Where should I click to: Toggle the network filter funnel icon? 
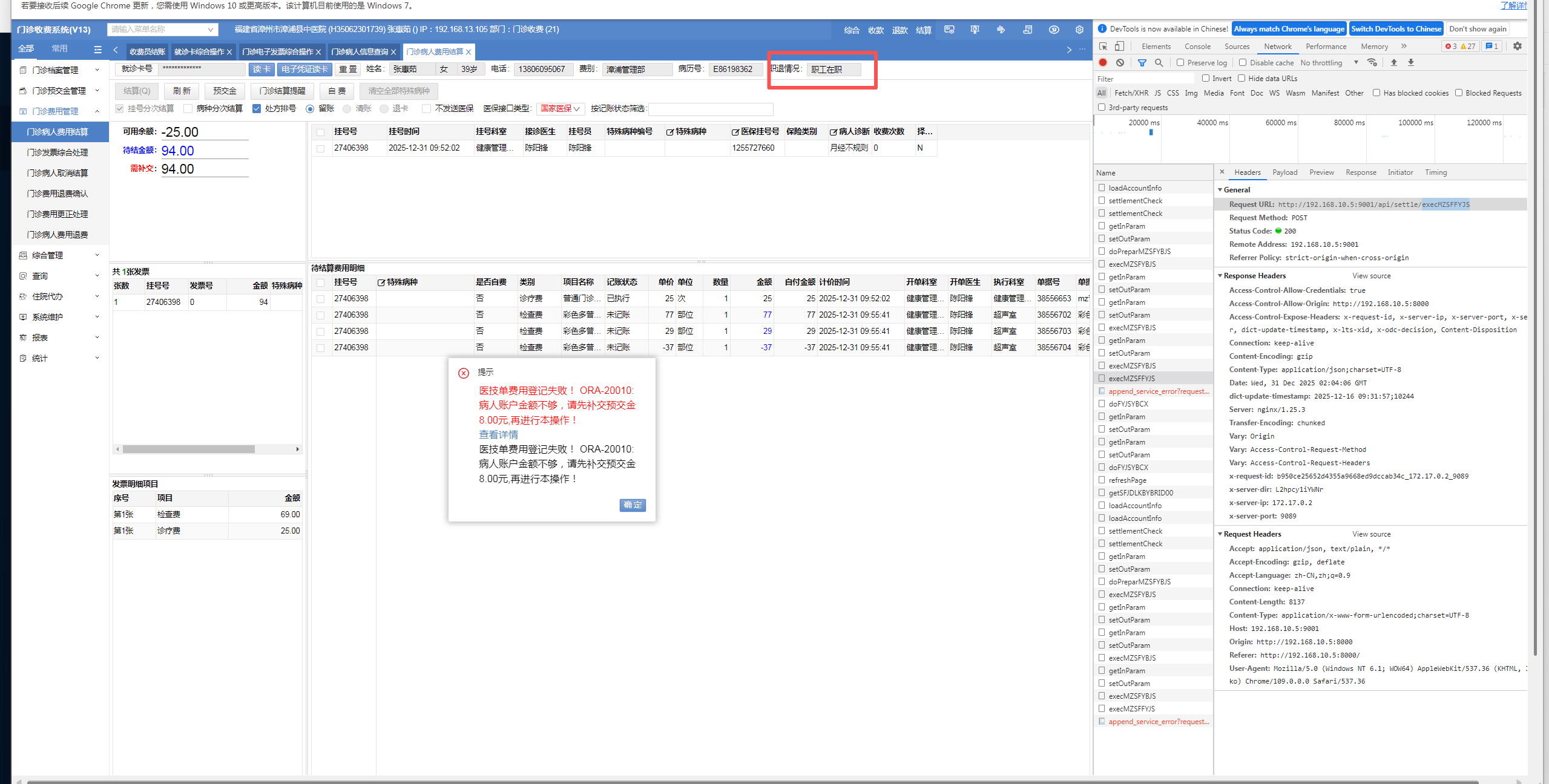click(x=1142, y=62)
